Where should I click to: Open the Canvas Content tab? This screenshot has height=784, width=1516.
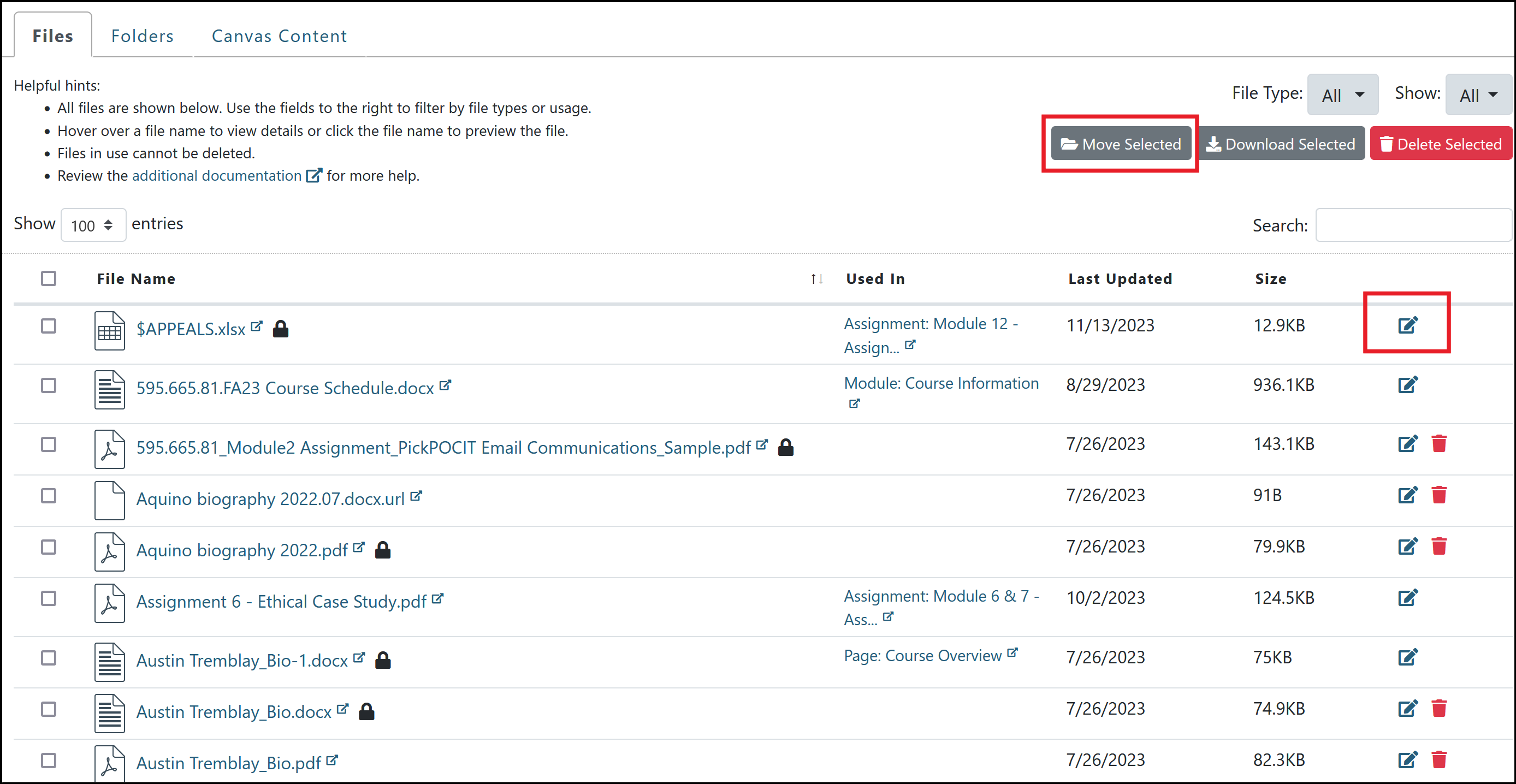[279, 36]
